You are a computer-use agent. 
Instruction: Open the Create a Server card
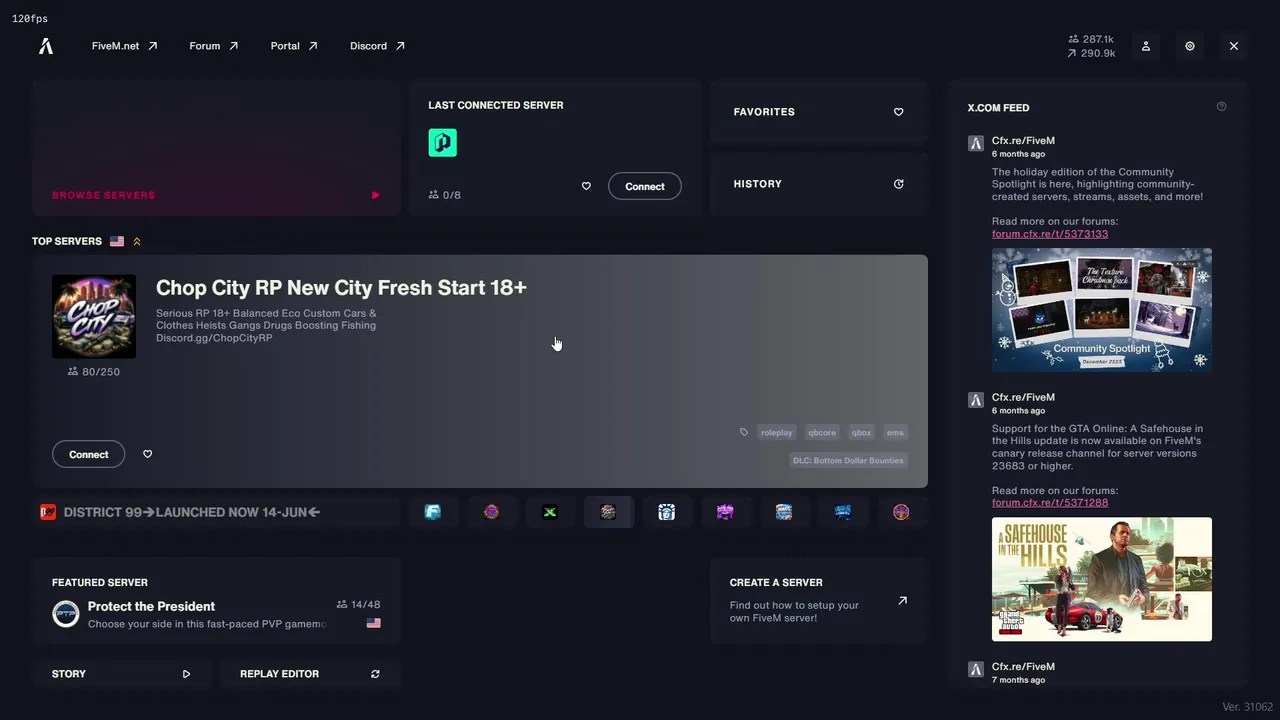819,601
